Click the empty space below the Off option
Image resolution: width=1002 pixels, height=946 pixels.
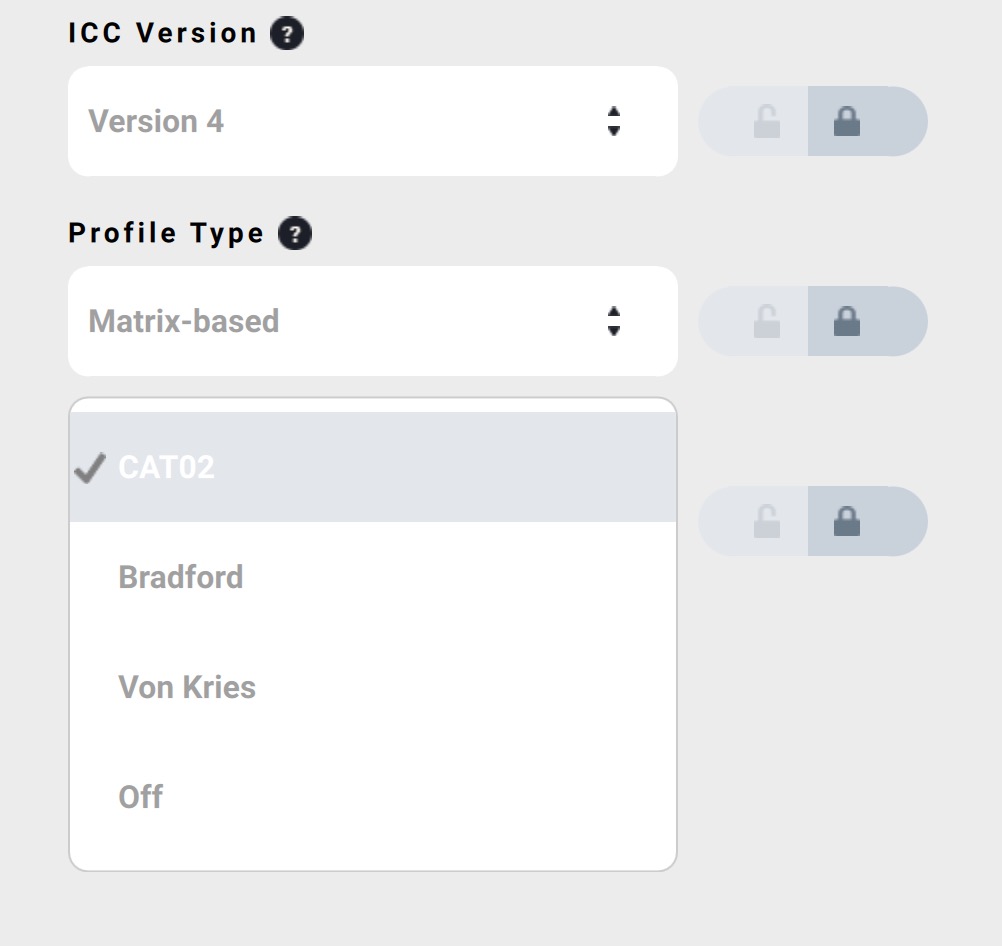(372, 848)
